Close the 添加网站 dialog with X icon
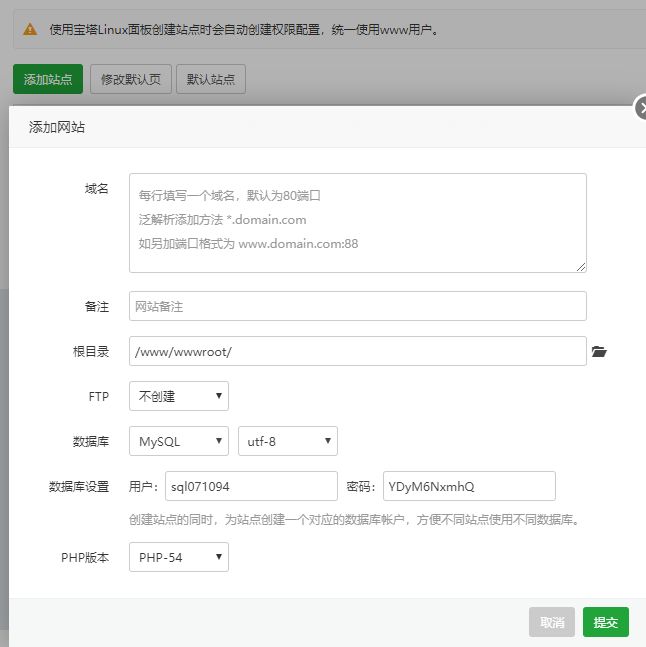 [641, 108]
